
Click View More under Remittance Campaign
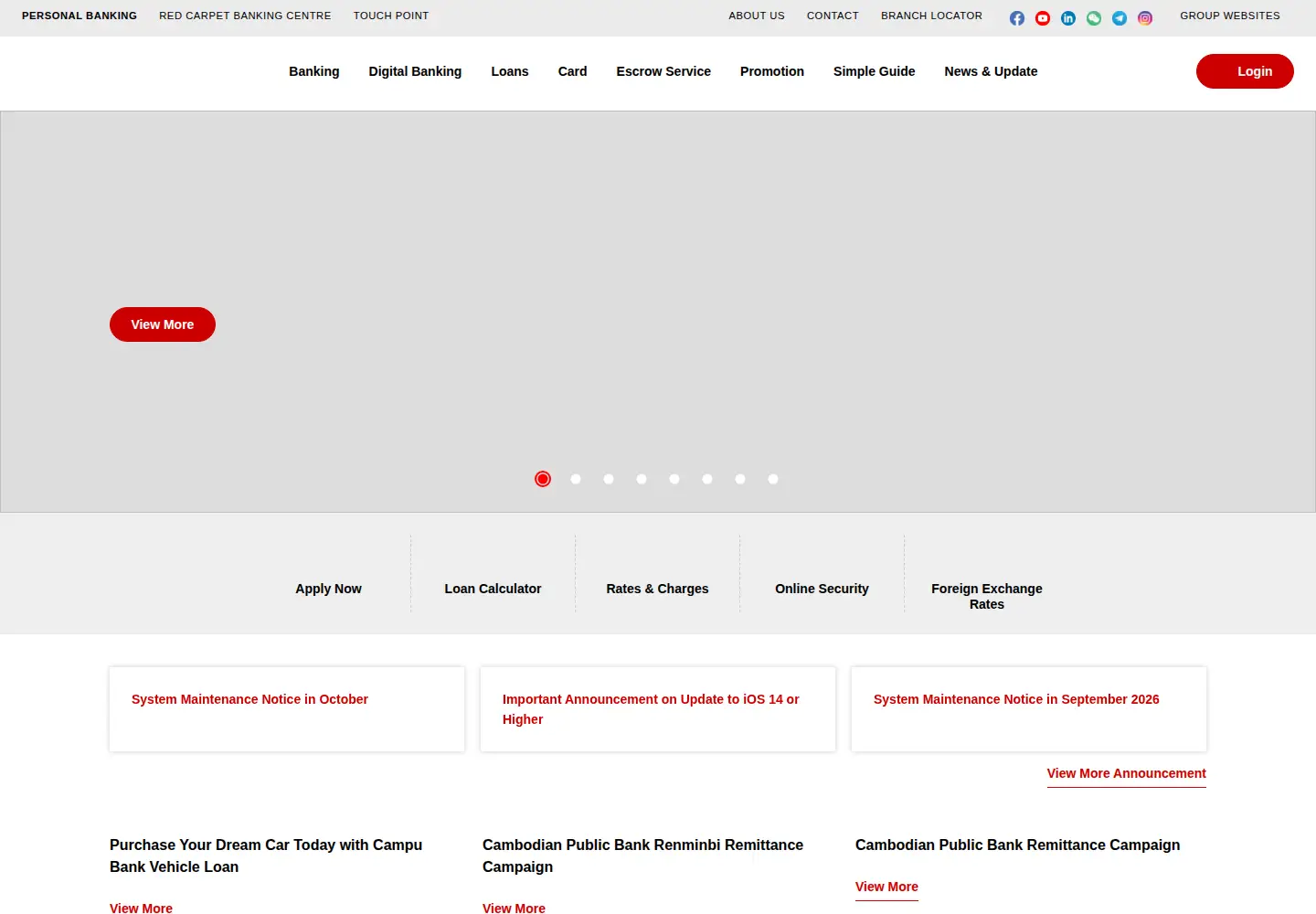pos(886,887)
